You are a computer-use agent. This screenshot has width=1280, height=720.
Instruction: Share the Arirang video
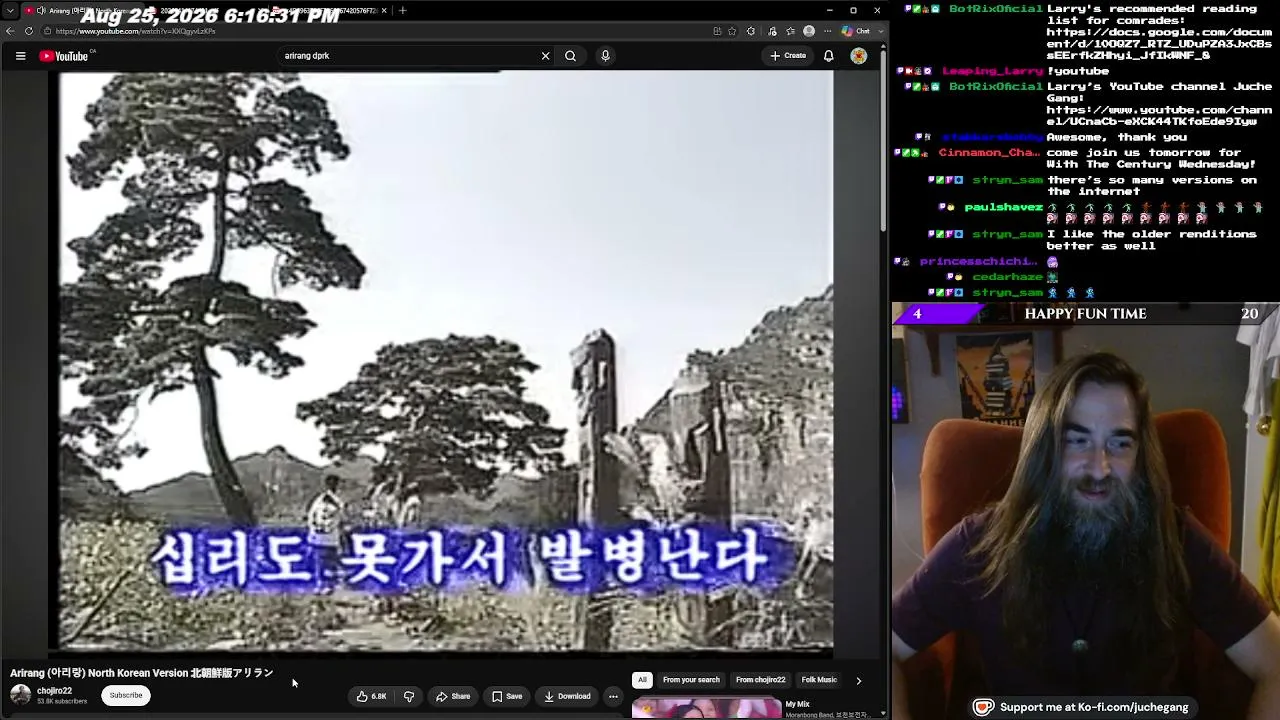[x=453, y=696]
